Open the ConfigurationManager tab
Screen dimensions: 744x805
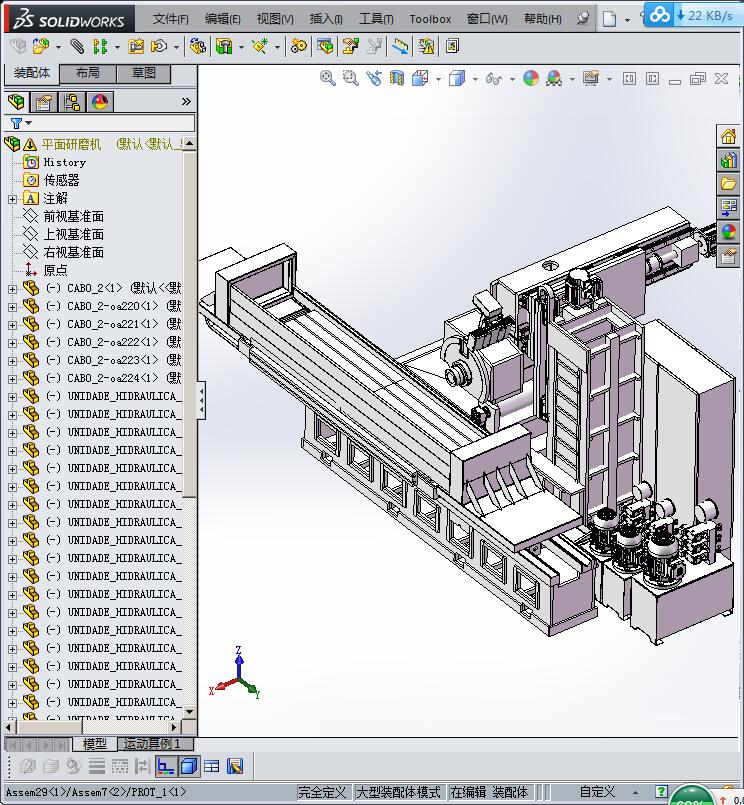point(72,102)
